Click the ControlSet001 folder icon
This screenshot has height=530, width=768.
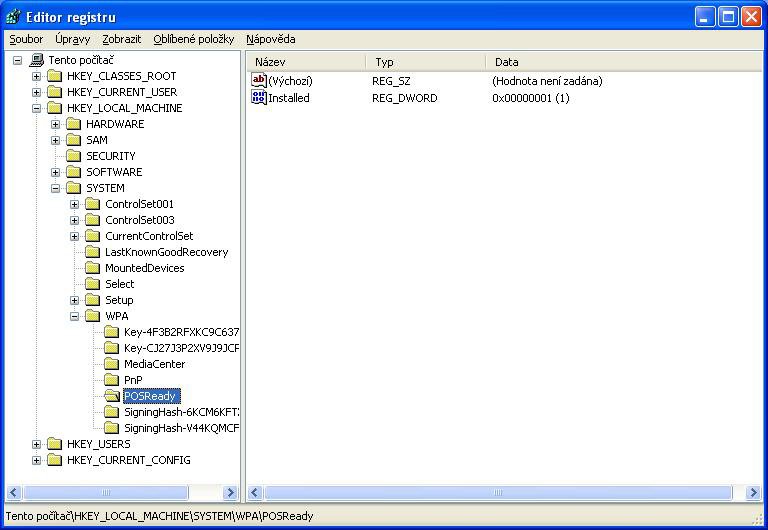(x=93, y=204)
